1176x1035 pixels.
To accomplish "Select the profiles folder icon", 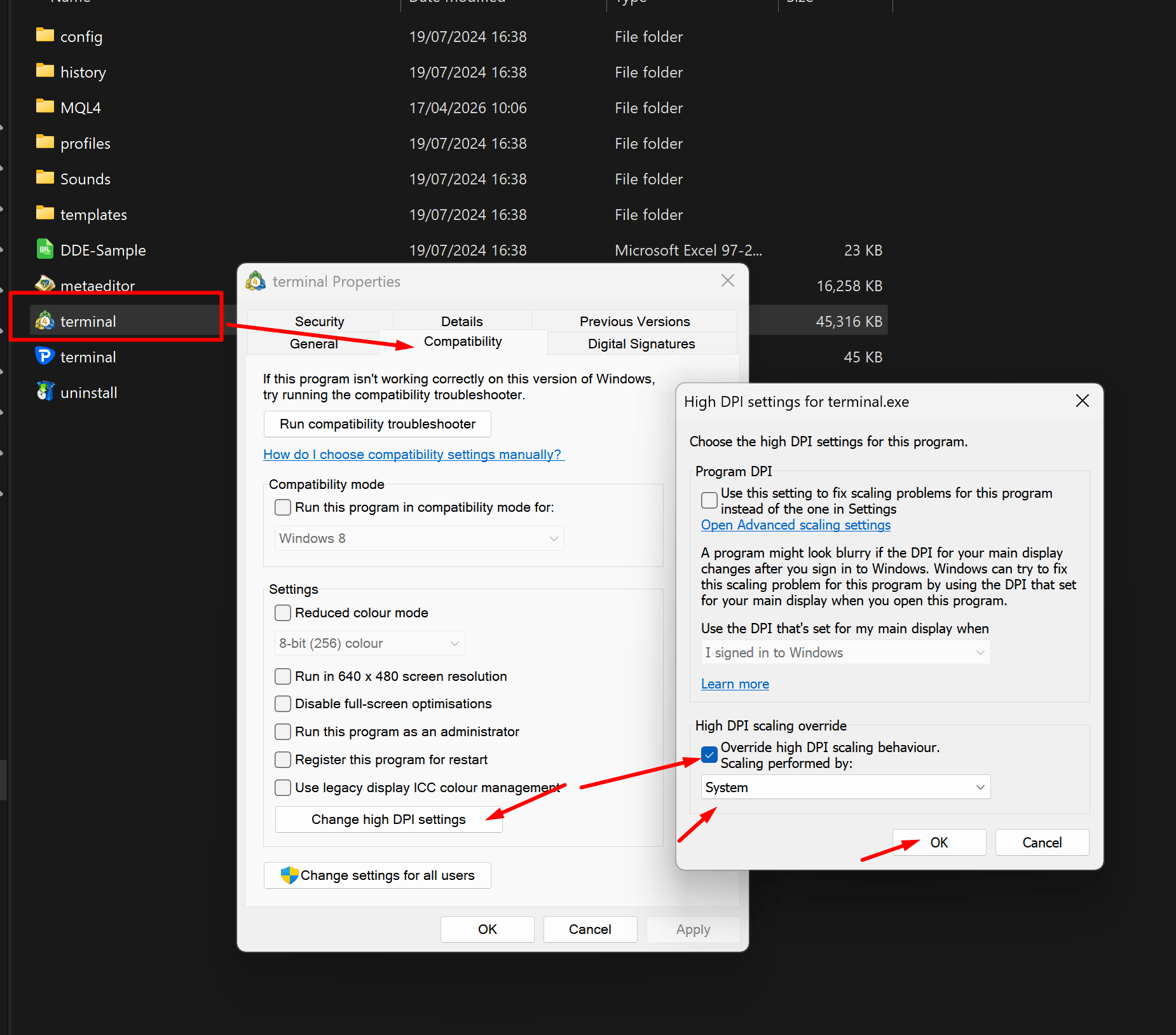I will click(x=45, y=142).
